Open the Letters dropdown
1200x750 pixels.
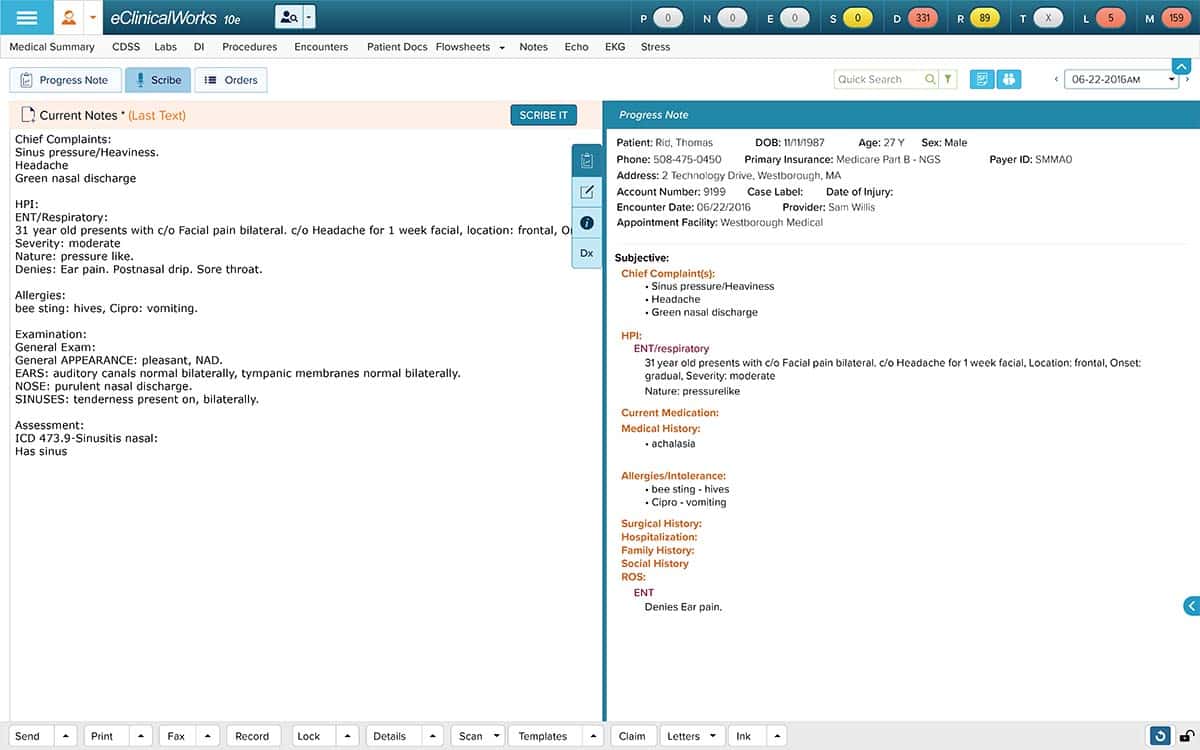692,736
